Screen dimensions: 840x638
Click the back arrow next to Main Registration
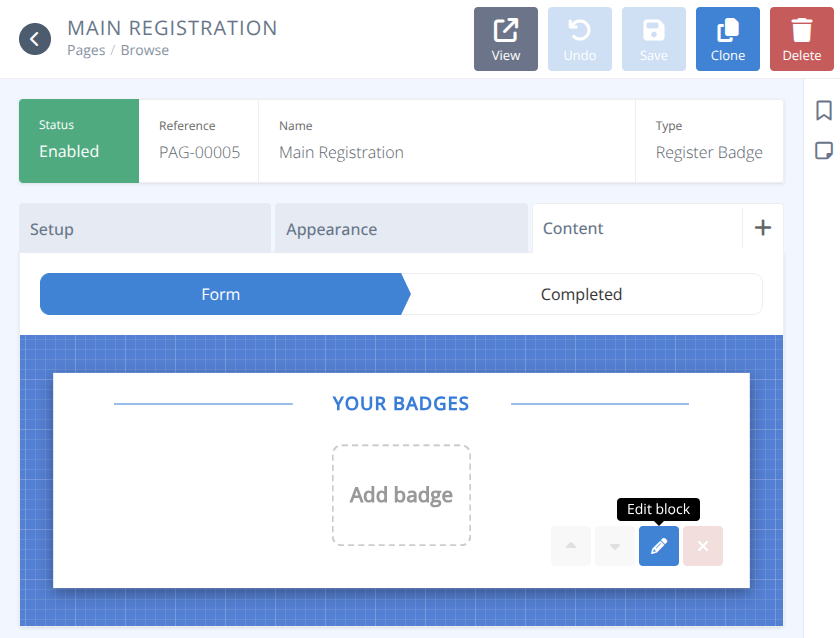coord(36,39)
